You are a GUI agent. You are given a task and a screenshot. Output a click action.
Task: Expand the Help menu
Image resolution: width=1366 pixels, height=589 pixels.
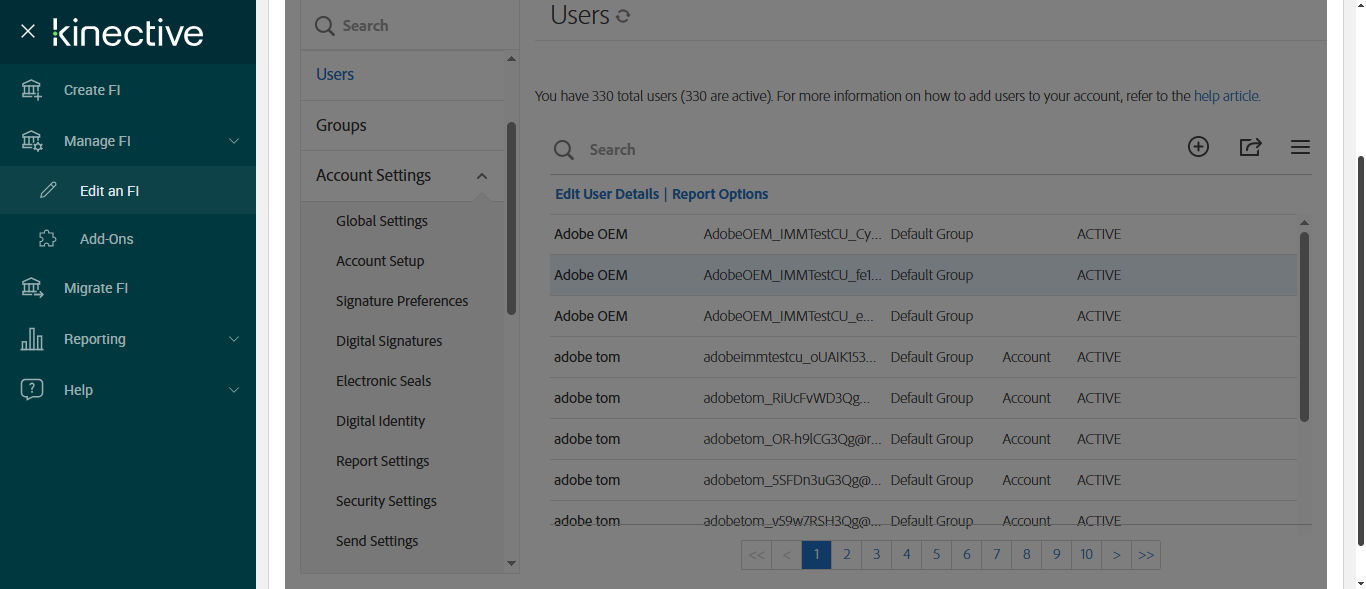click(234, 390)
